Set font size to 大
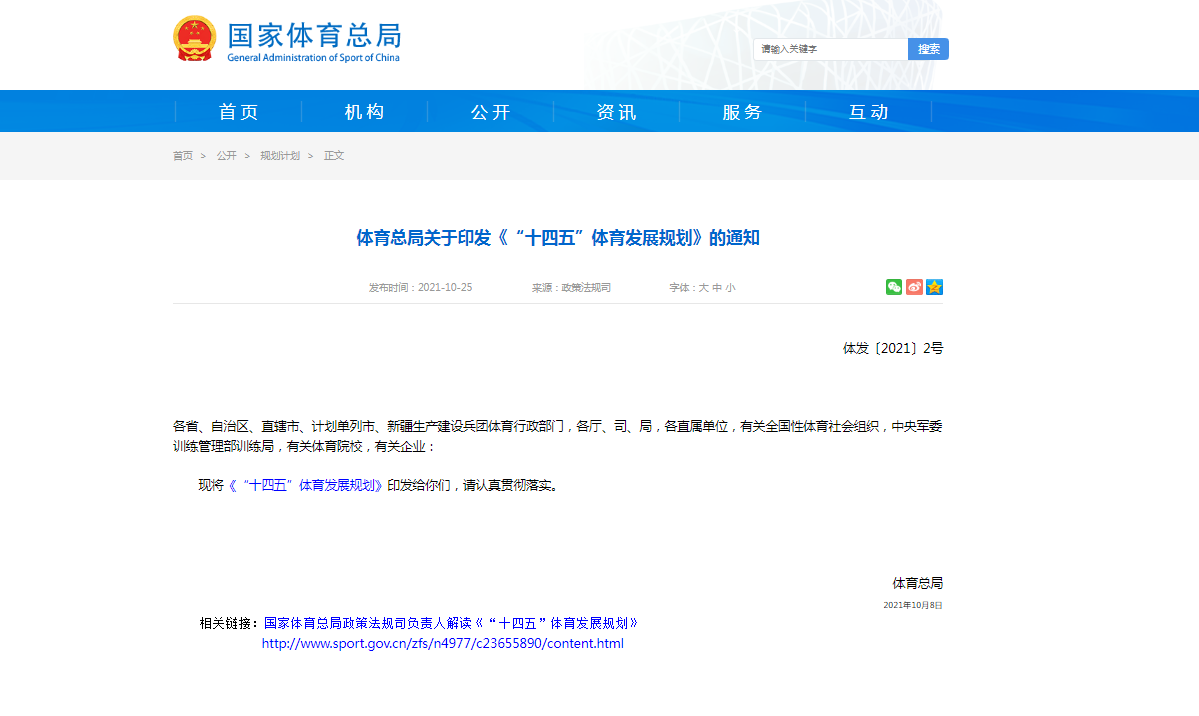1199x716 pixels. (703, 288)
